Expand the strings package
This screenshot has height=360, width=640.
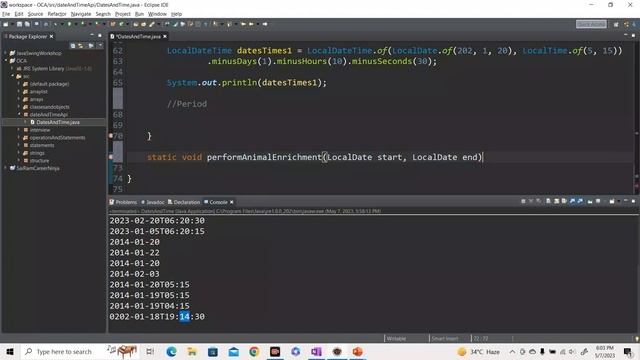click(19, 153)
